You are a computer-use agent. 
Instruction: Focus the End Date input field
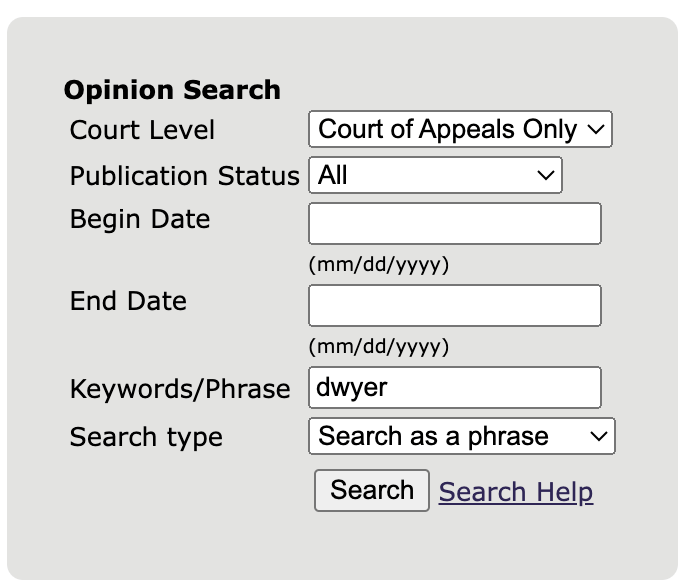click(455, 306)
